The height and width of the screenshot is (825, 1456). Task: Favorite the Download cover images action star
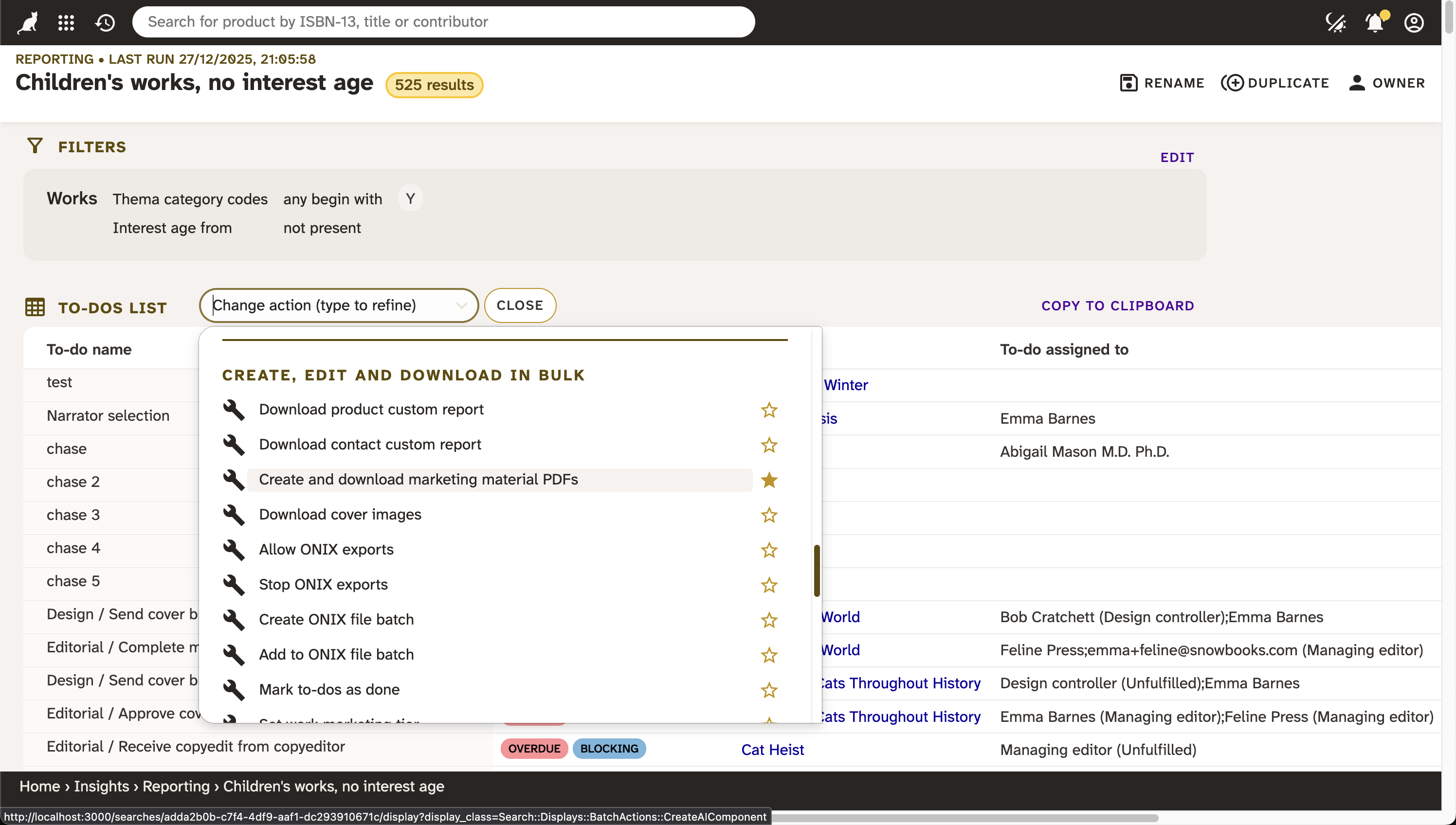pos(768,515)
